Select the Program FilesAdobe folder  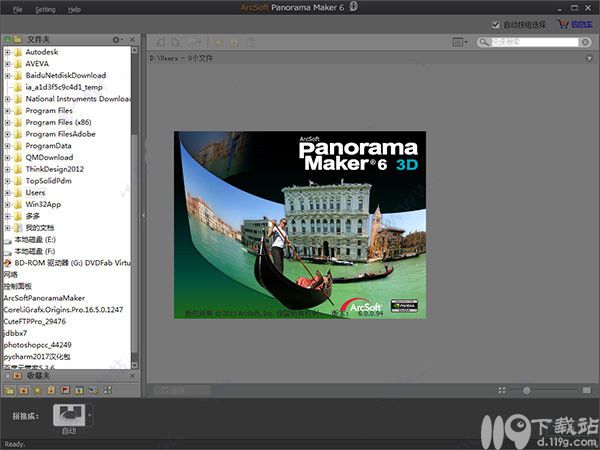click(60, 134)
